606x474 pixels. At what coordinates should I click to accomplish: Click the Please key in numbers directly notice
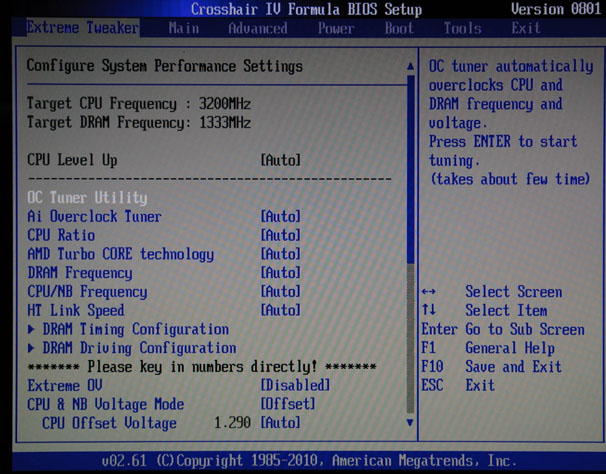click(x=202, y=367)
